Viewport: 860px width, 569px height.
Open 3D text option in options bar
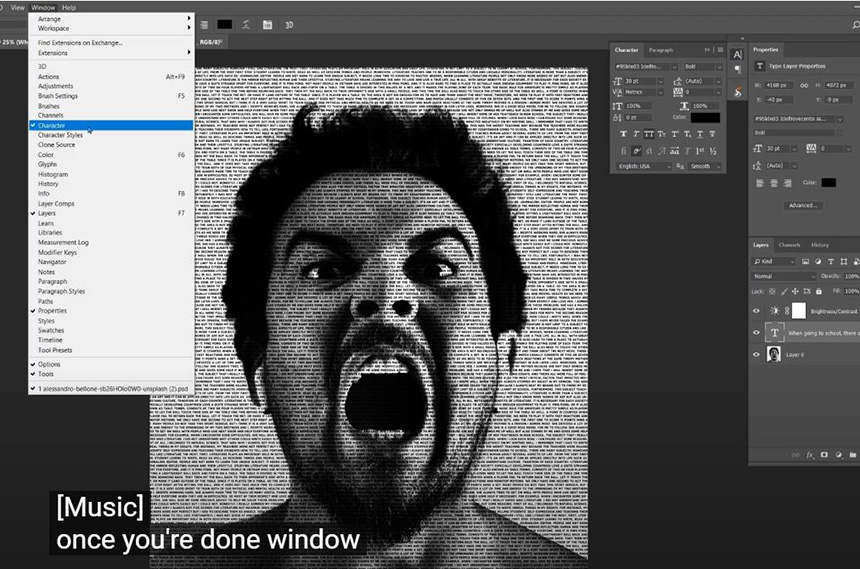tap(289, 24)
